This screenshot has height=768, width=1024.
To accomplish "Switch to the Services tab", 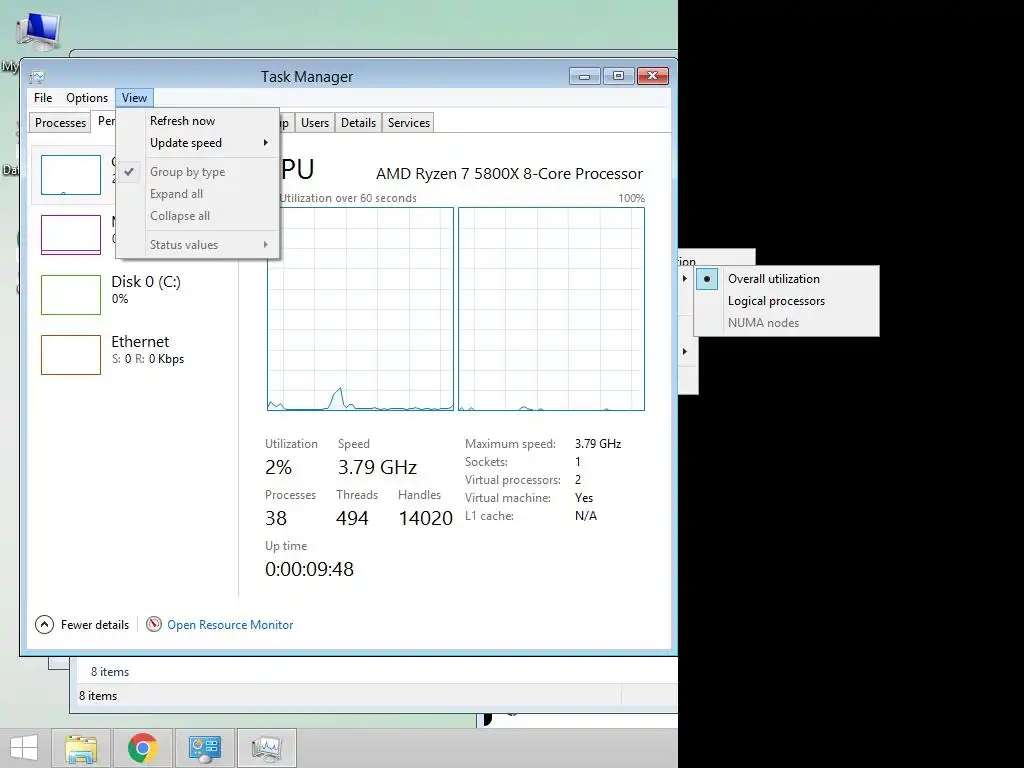I will point(409,123).
